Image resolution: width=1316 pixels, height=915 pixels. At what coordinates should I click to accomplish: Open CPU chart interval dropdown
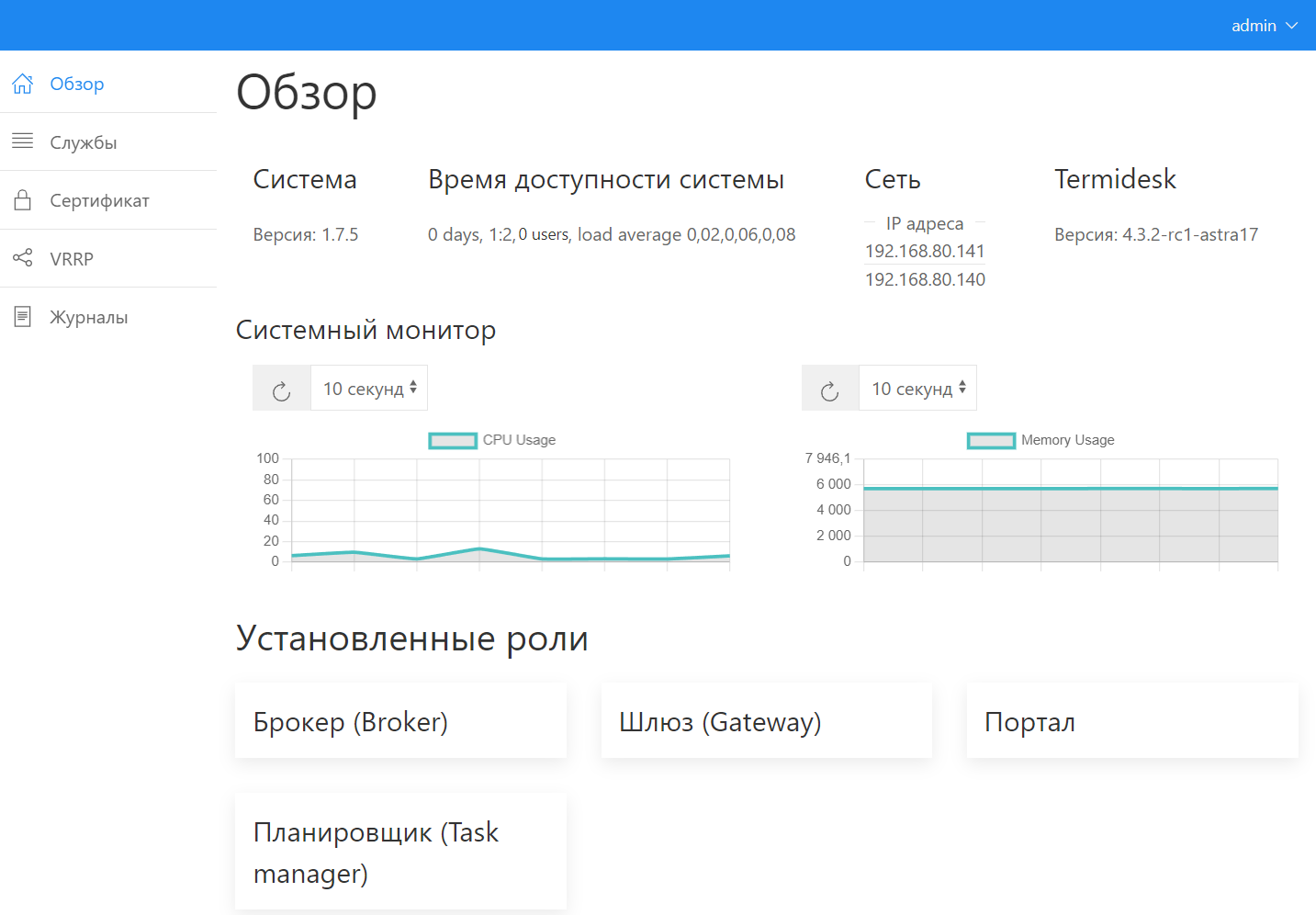pos(369,389)
